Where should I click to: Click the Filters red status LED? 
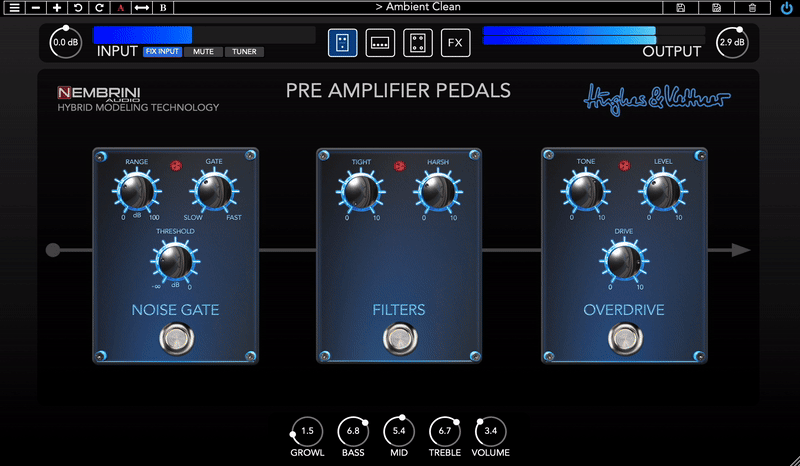pos(399,166)
